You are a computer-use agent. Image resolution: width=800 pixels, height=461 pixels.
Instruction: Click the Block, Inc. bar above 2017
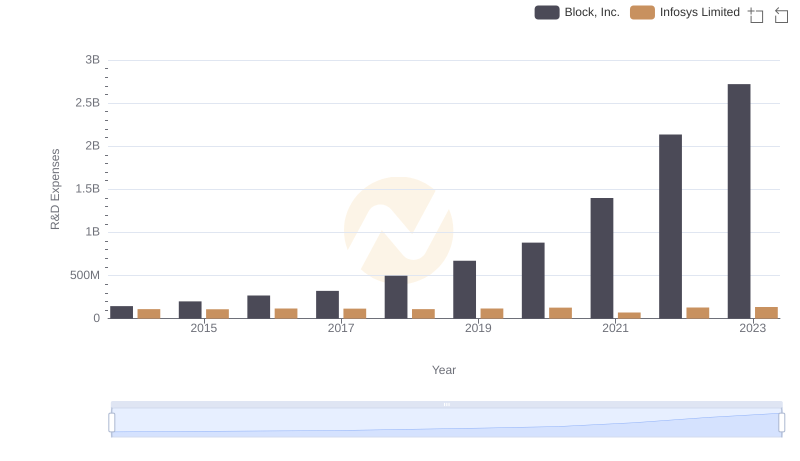[327, 304]
